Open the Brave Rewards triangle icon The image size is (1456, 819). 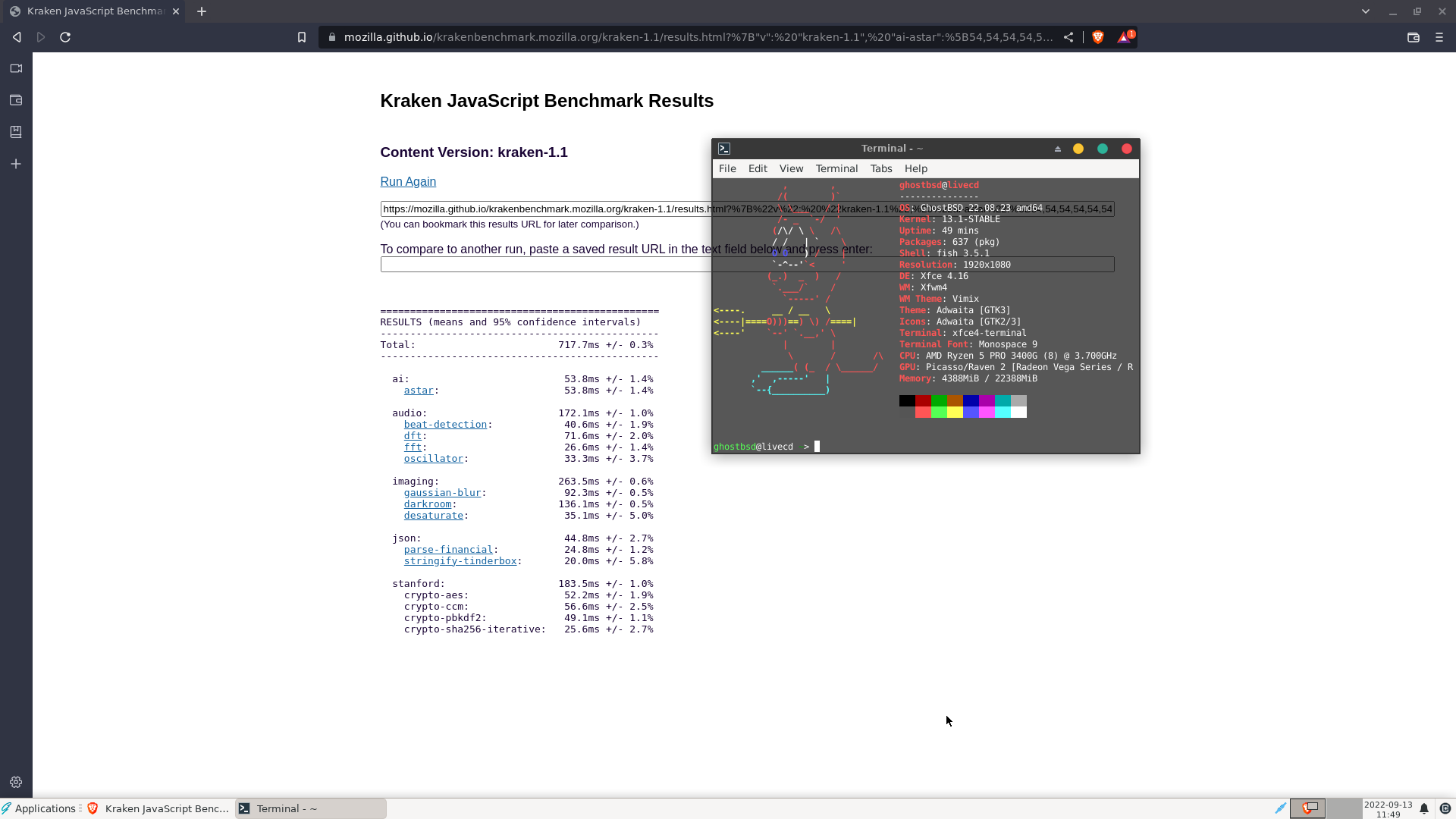pos(1125,37)
